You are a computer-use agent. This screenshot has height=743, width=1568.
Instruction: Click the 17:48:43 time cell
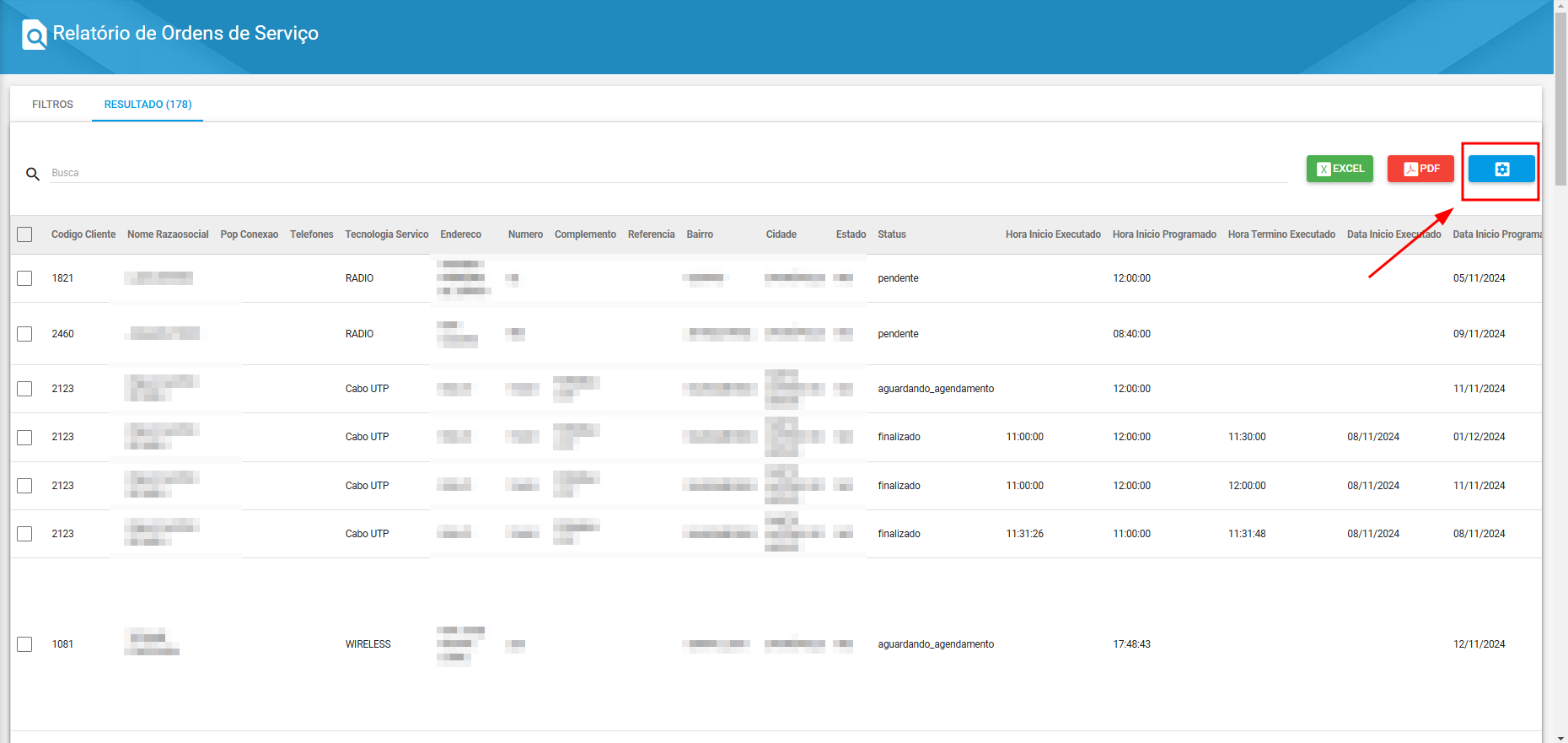[x=1131, y=644]
